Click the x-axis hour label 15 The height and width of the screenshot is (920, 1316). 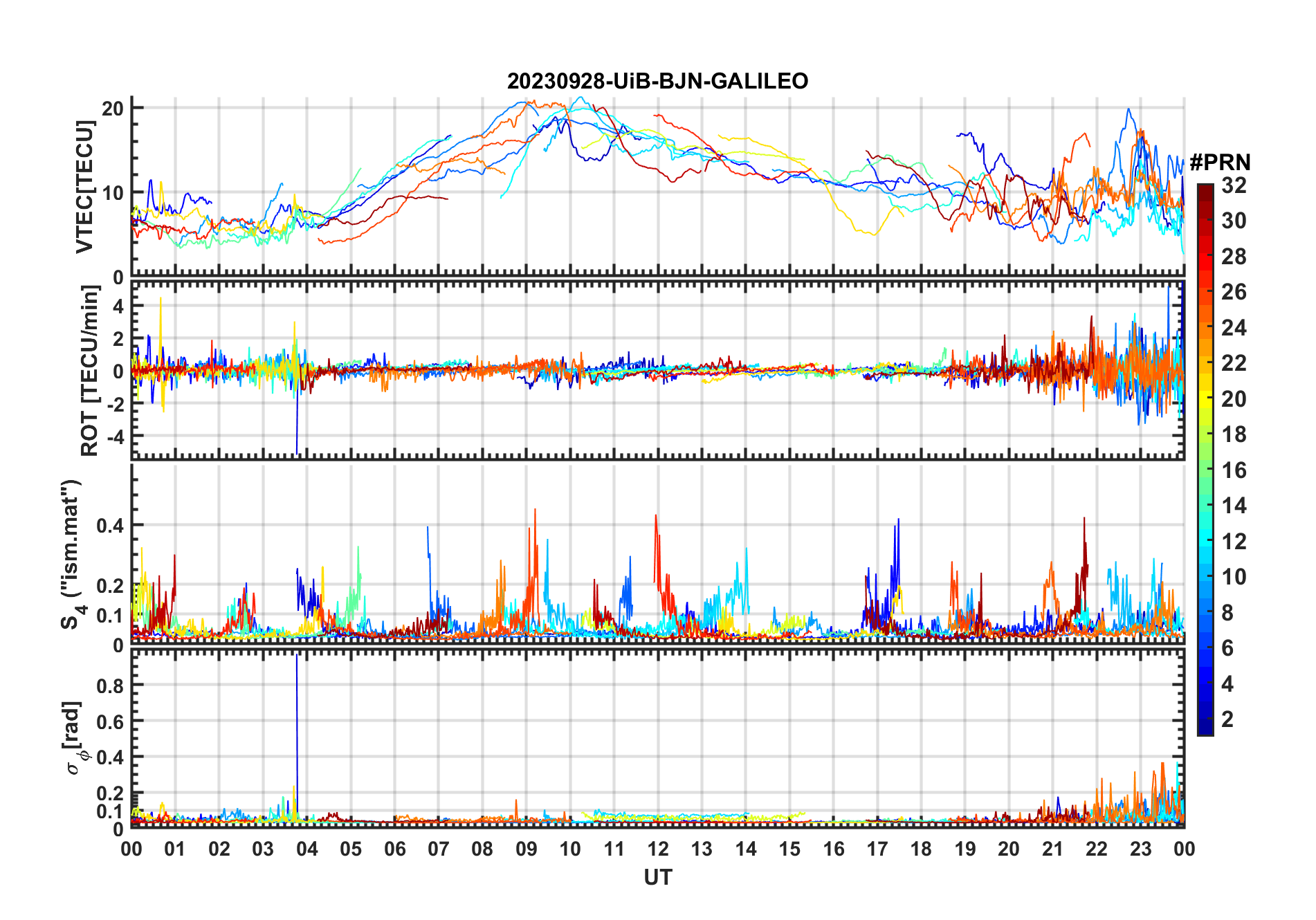(x=789, y=849)
